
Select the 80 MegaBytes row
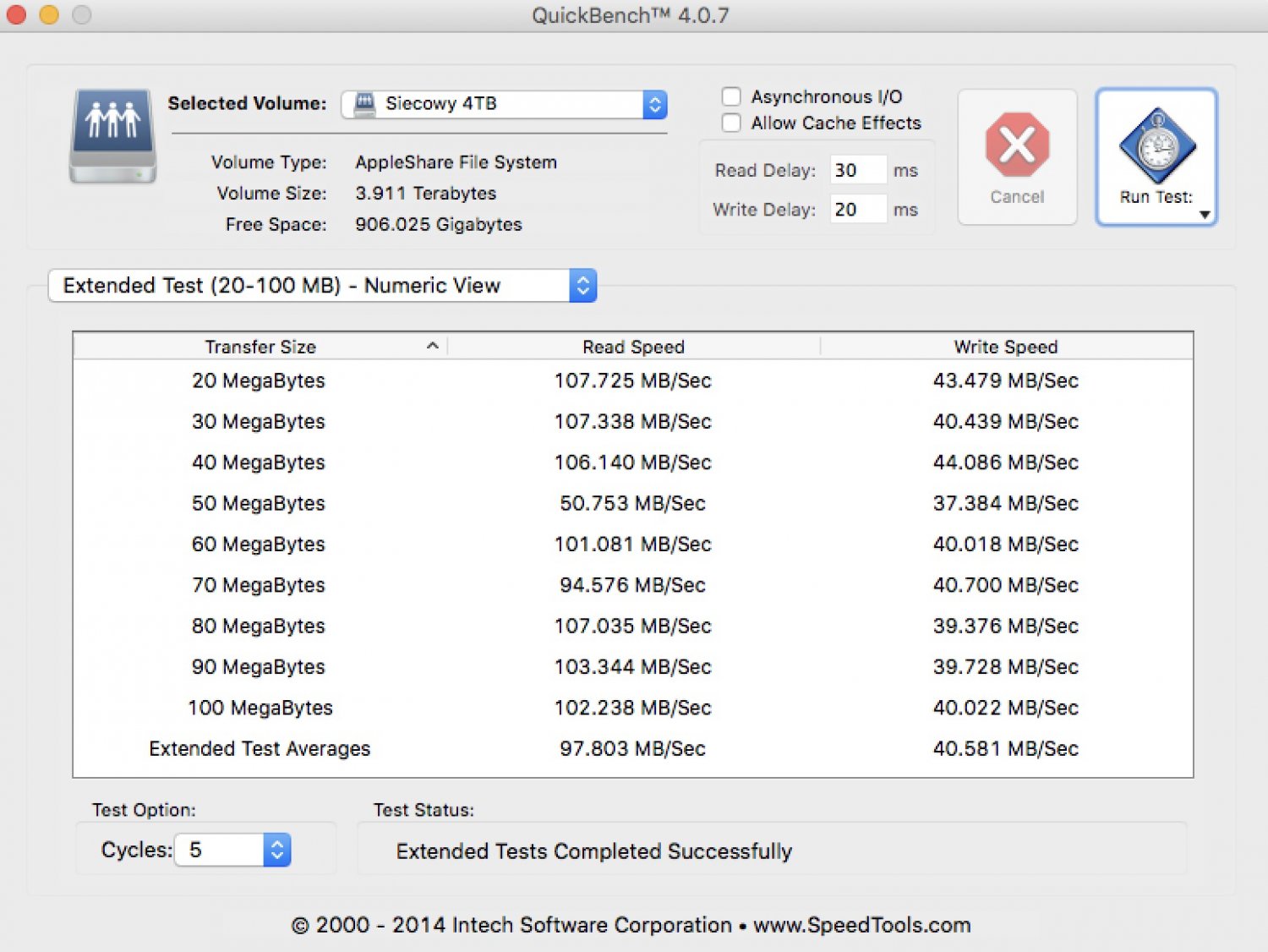(x=633, y=626)
